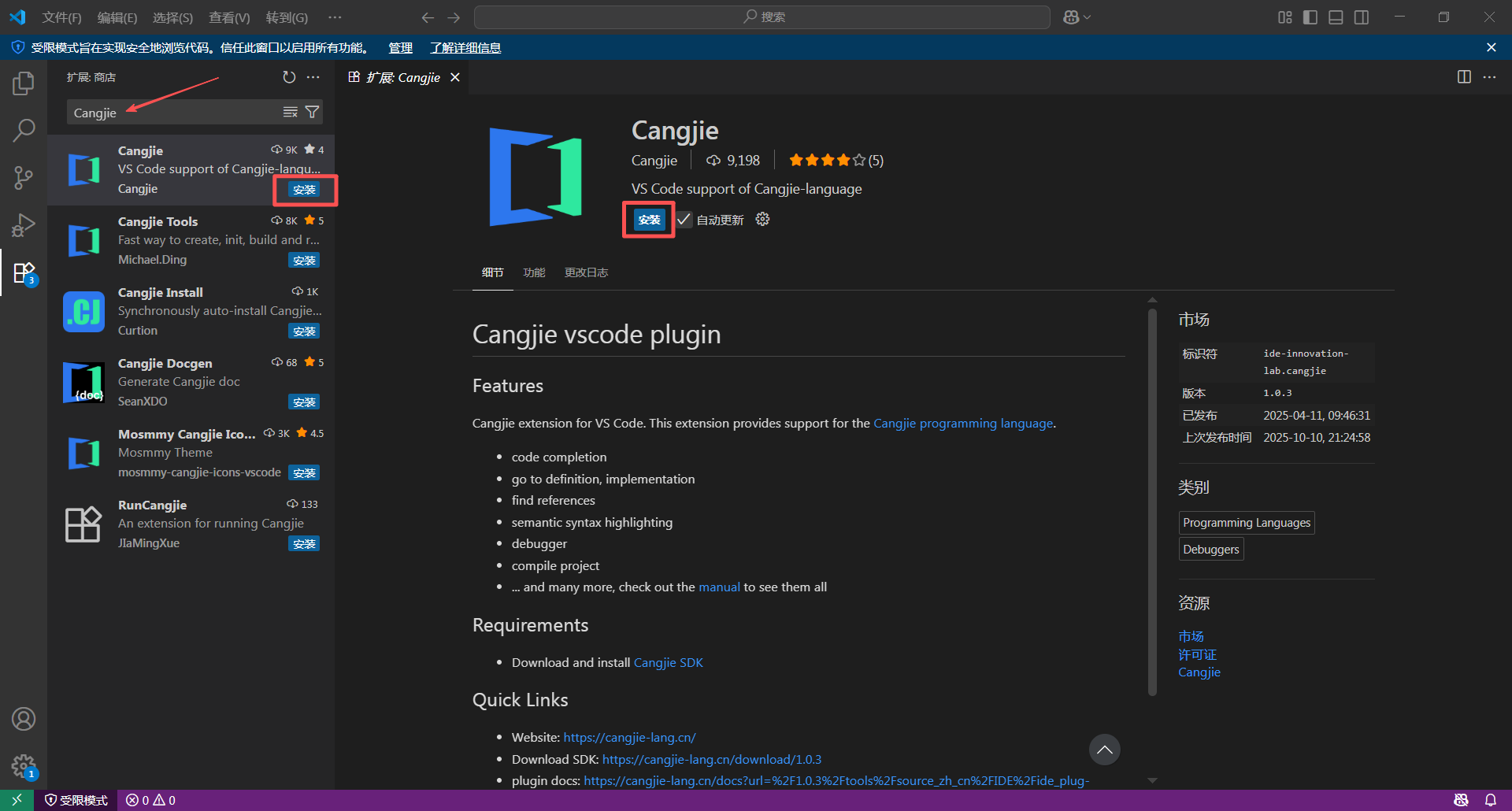Viewport: 1512px width, 811px height.
Task: Go forward with the navigation arrow
Action: tap(454, 17)
